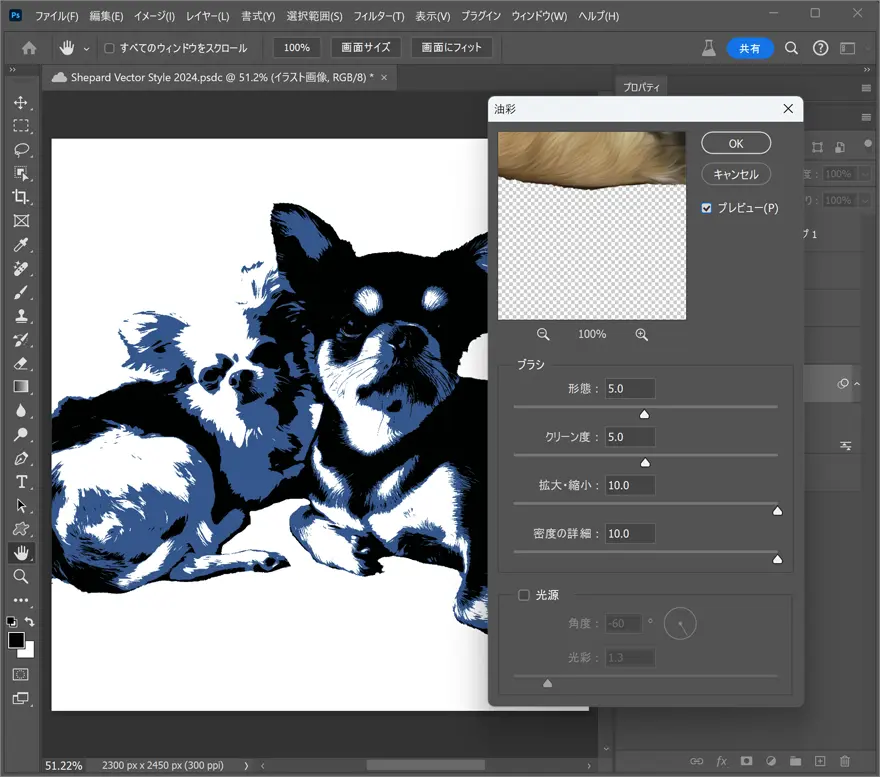The width and height of the screenshot is (880, 777).
Task: Select the Type tool
Action: coord(20,482)
